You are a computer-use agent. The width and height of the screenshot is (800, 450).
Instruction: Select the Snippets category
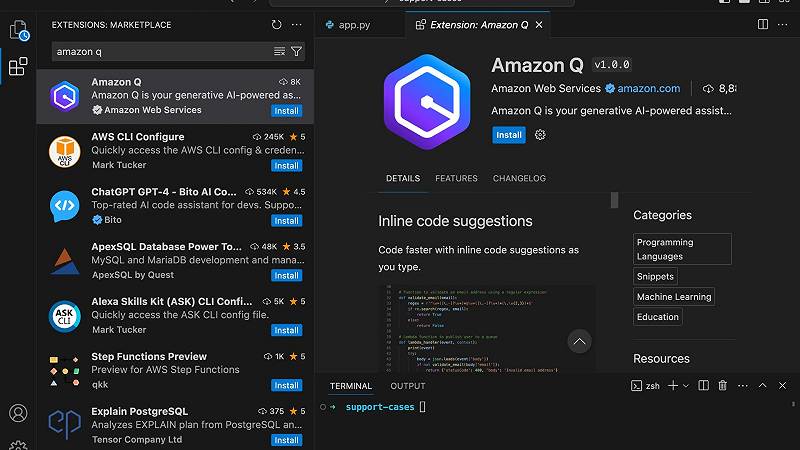tap(655, 277)
